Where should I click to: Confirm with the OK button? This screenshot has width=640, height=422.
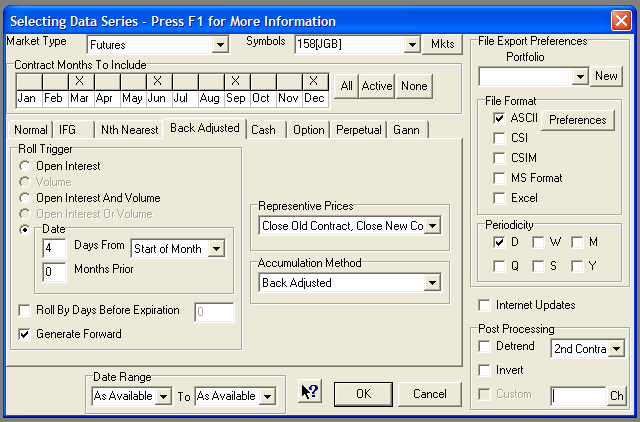click(x=363, y=394)
